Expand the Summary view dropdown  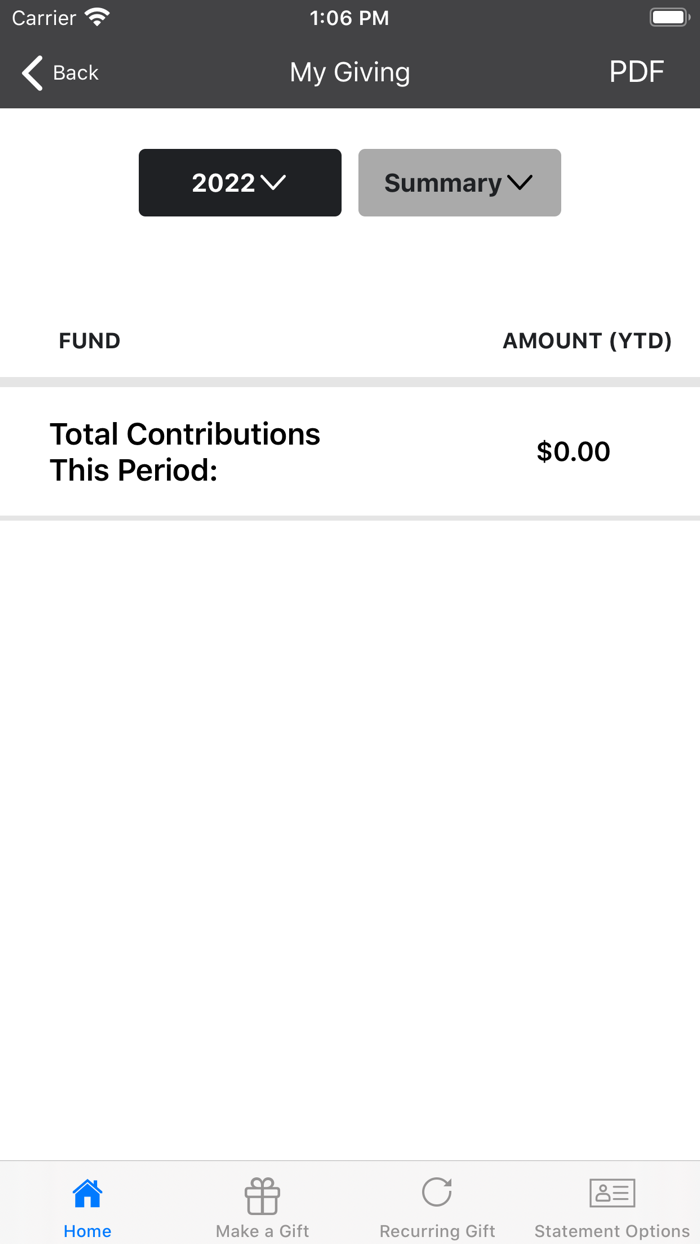[459, 183]
